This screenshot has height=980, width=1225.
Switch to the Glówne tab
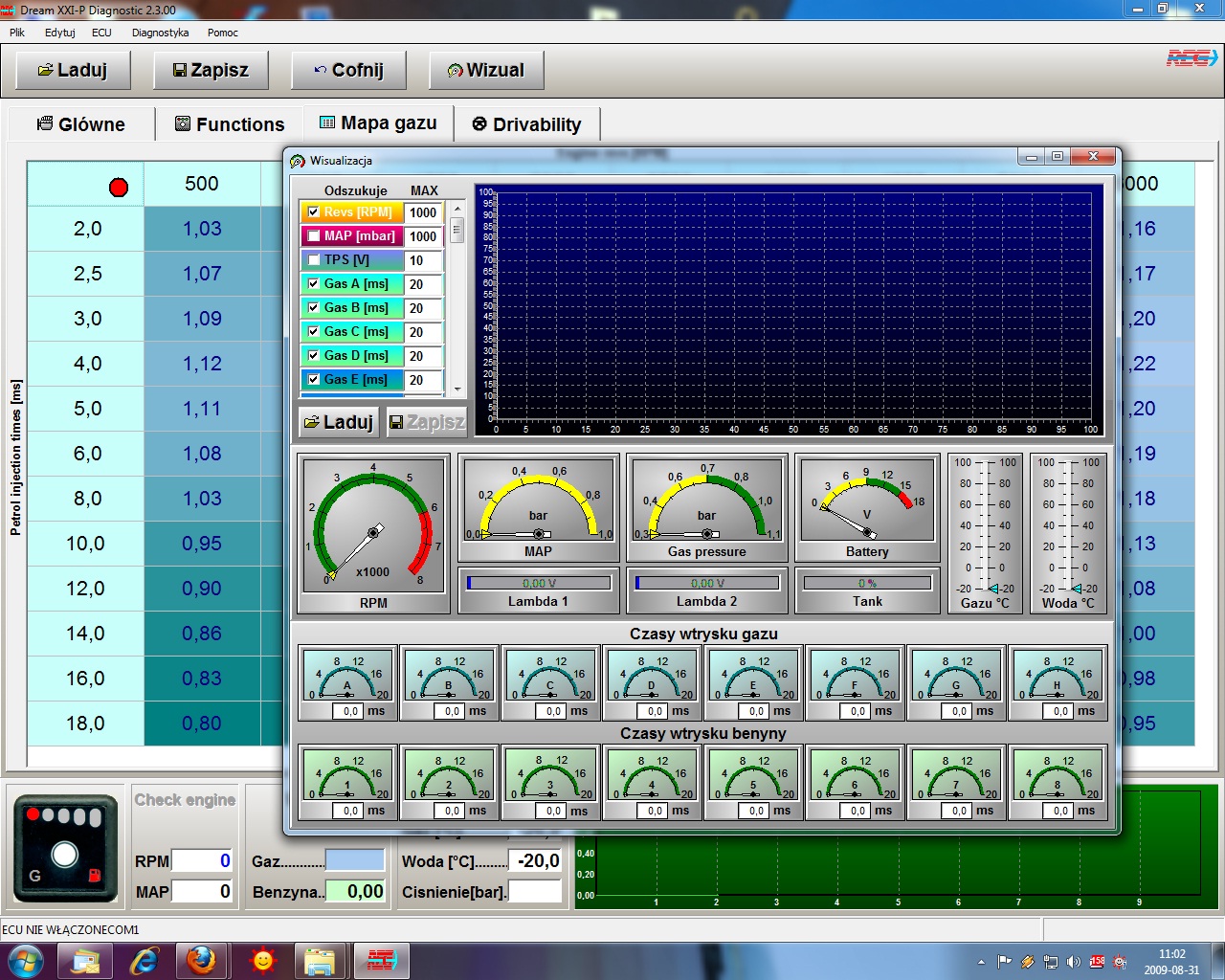[x=81, y=124]
